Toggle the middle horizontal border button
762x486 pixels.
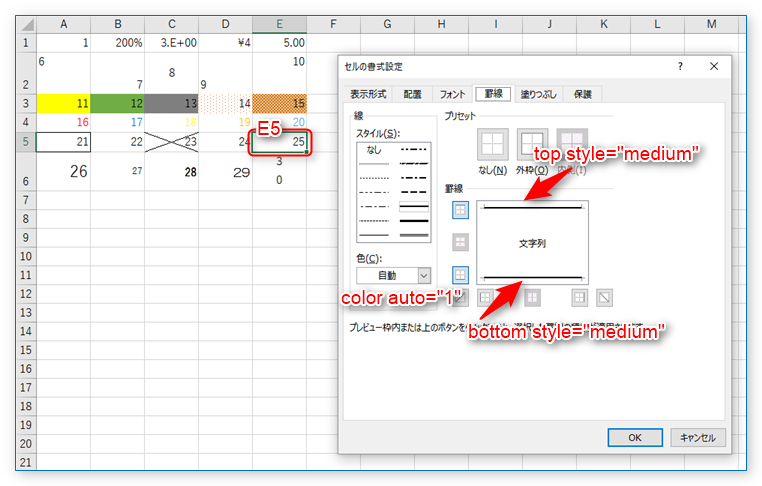[460, 242]
